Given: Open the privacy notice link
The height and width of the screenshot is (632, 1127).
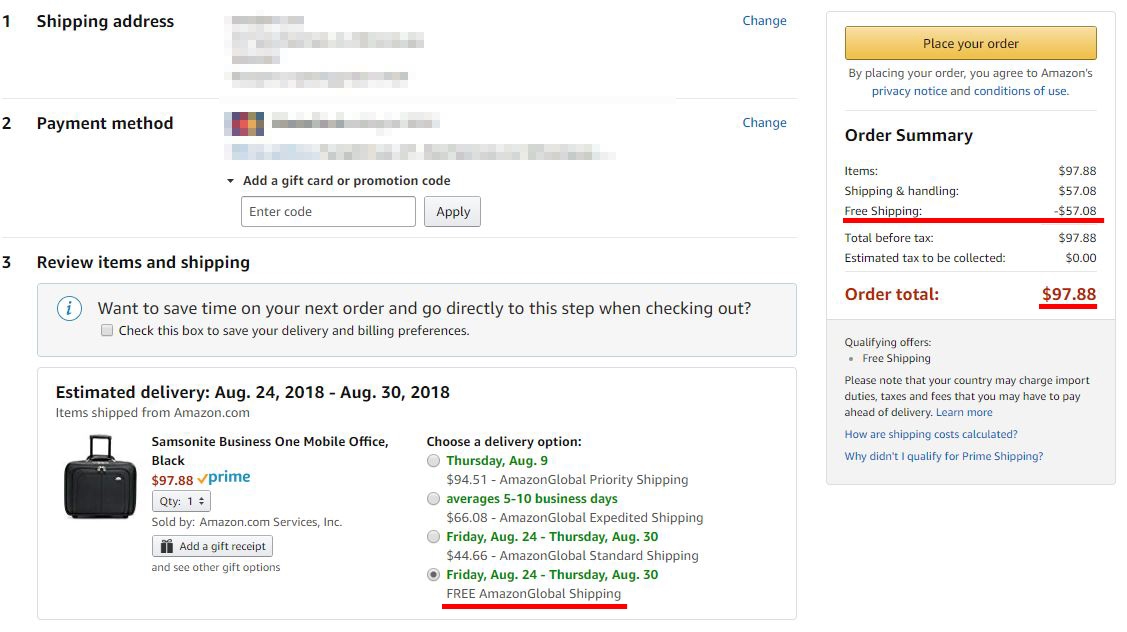Looking at the screenshot, I should click(x=909, y=91).
